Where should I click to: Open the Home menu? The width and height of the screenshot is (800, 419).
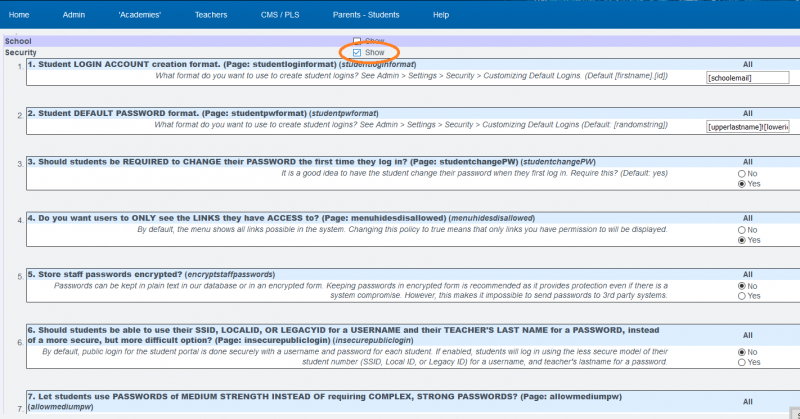click(x=18, y=15)
